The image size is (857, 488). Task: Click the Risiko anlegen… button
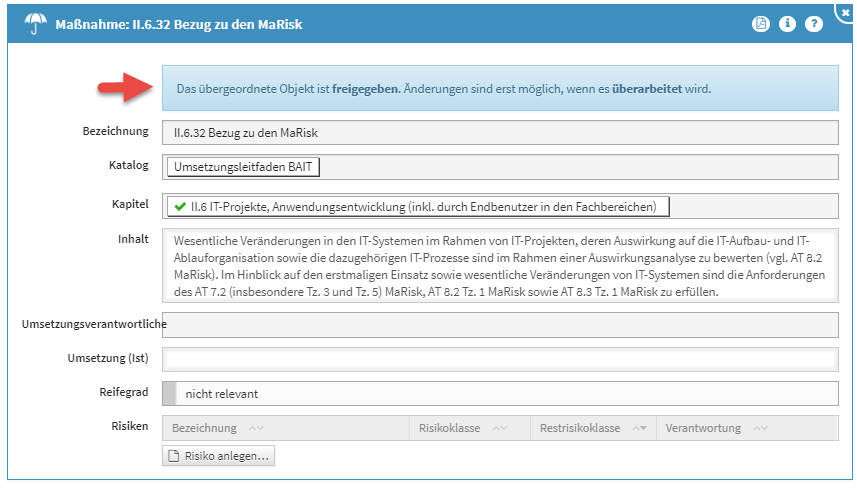[x=219, y=456]
